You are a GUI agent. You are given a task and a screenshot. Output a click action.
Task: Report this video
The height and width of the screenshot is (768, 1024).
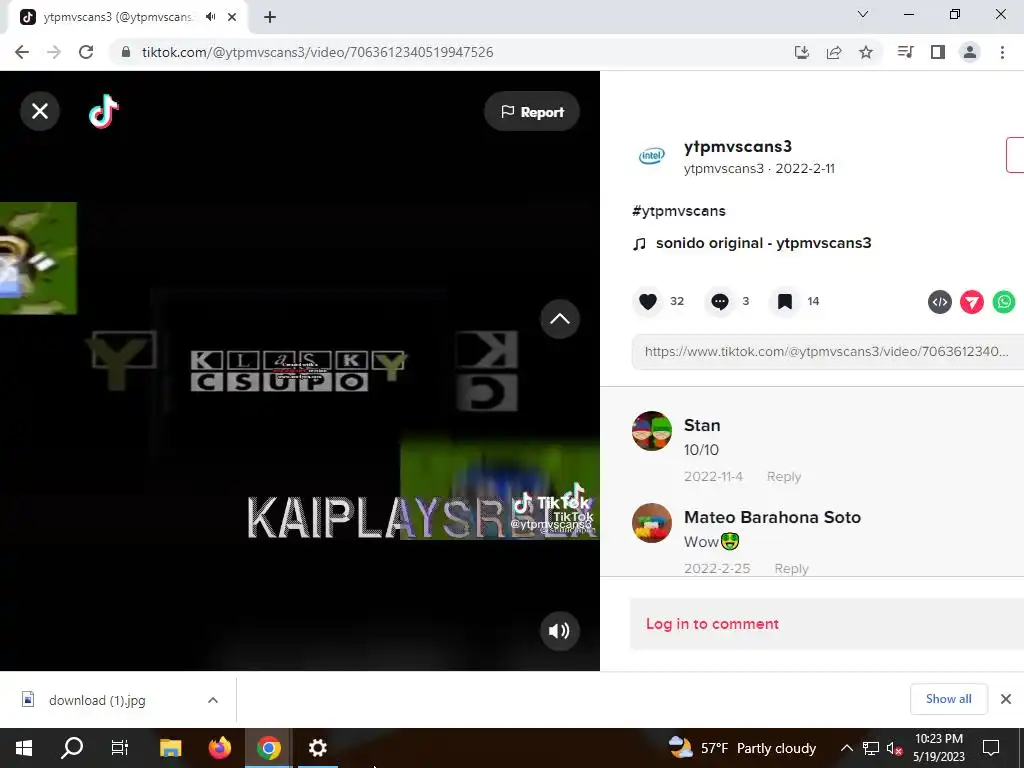[532, 112]
